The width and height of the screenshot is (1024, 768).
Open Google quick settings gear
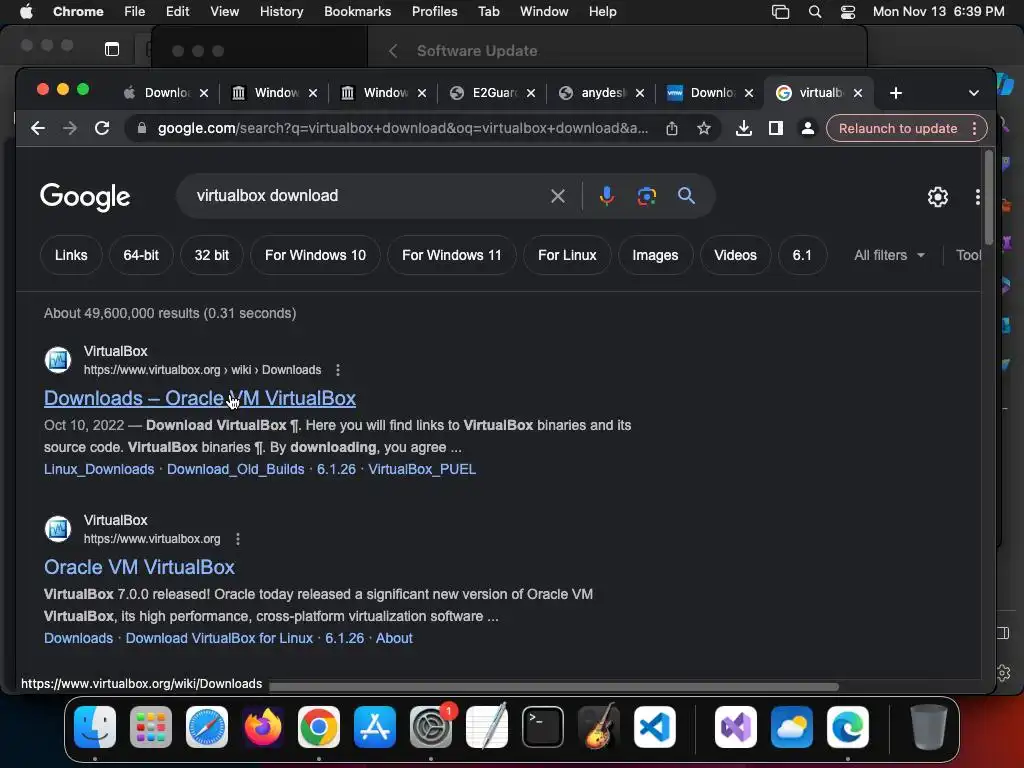pyautogui.click(x=937, y=197)
